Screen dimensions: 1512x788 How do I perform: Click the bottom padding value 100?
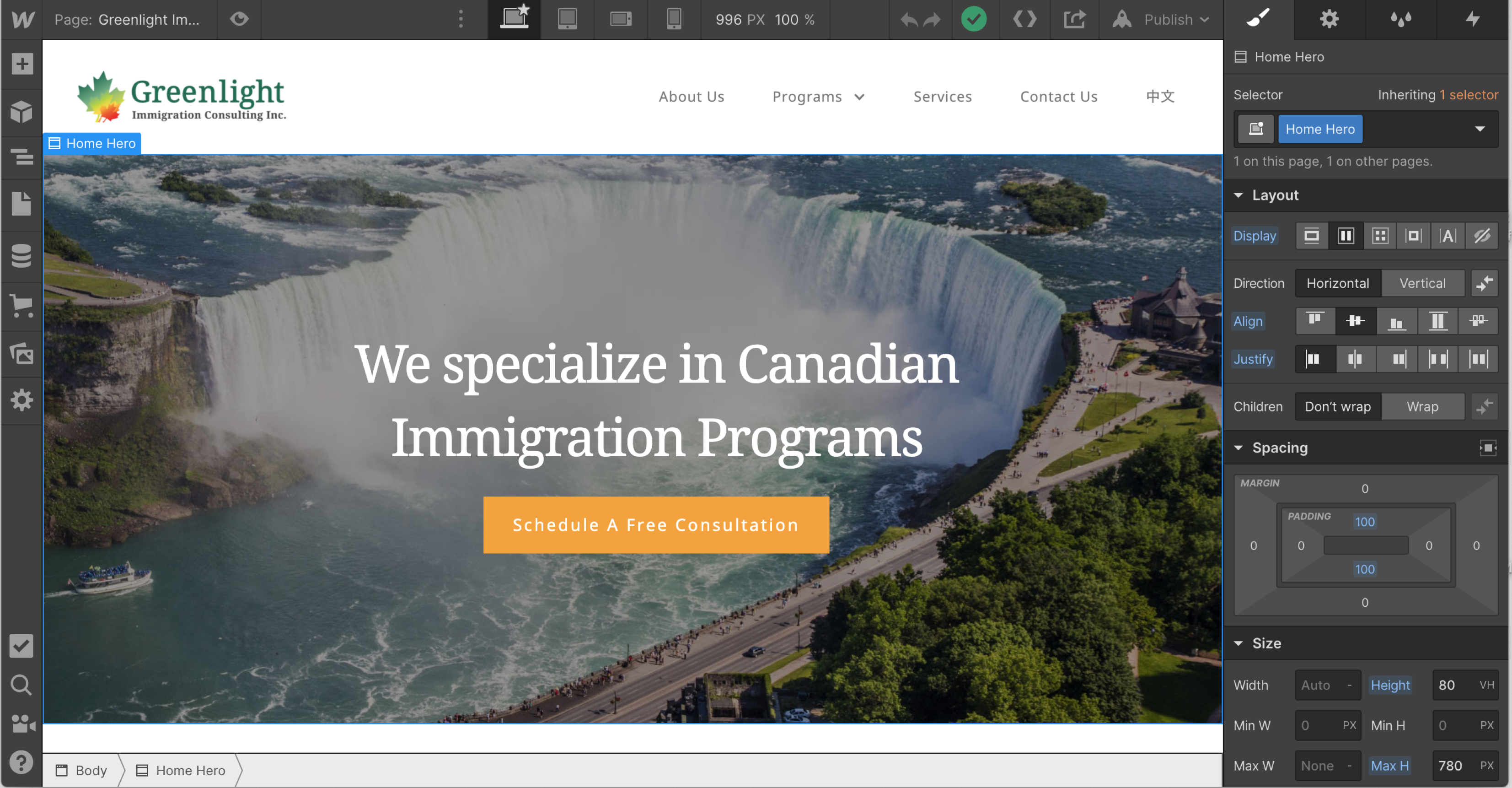tap(1364, 569)
